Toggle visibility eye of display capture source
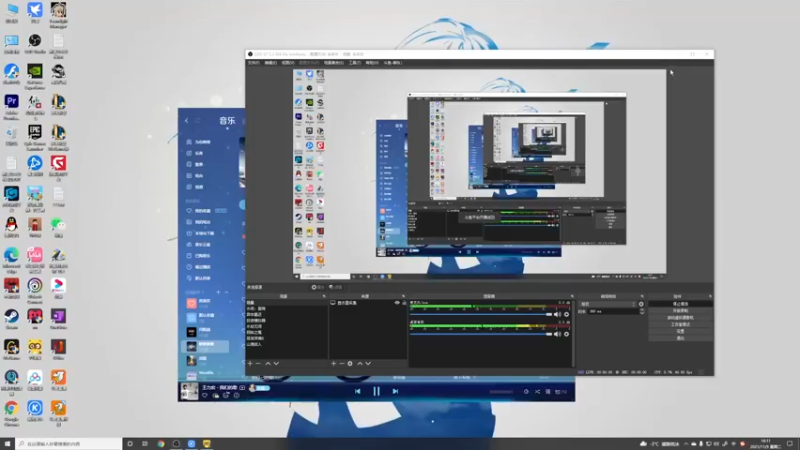Screen dimensions: 800x450 (x=397, y=303)
